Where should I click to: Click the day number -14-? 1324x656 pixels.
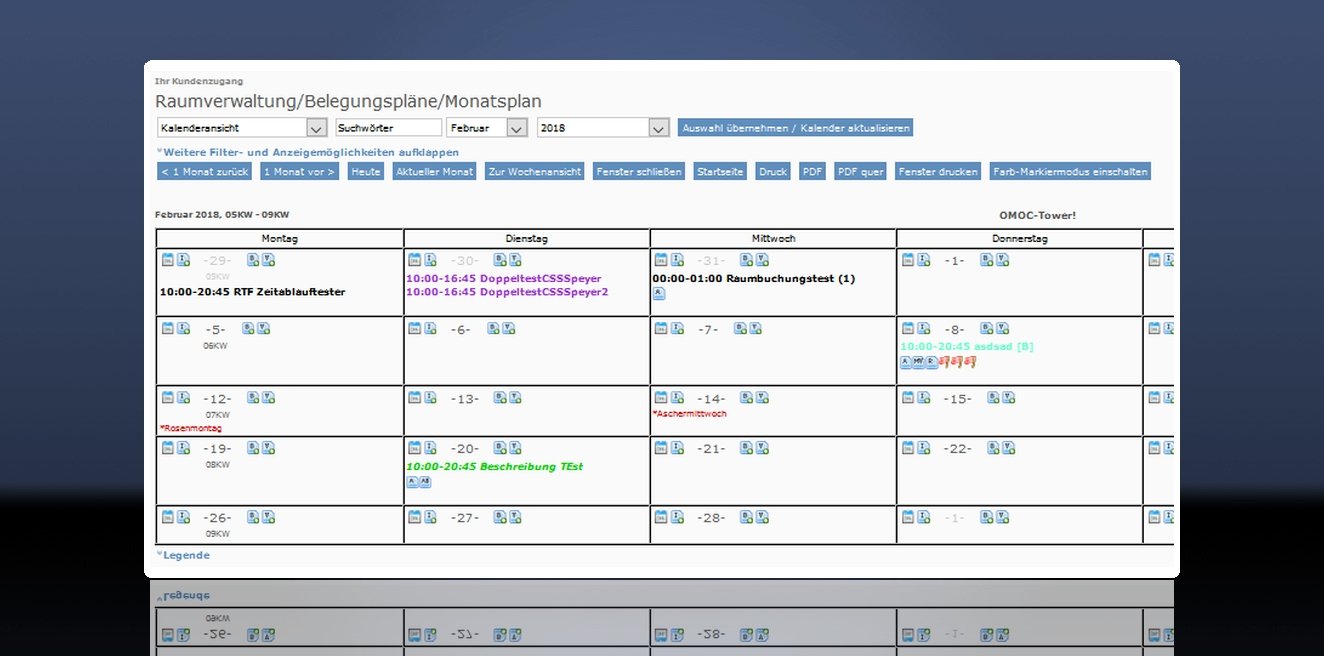[x=712, y=398]
